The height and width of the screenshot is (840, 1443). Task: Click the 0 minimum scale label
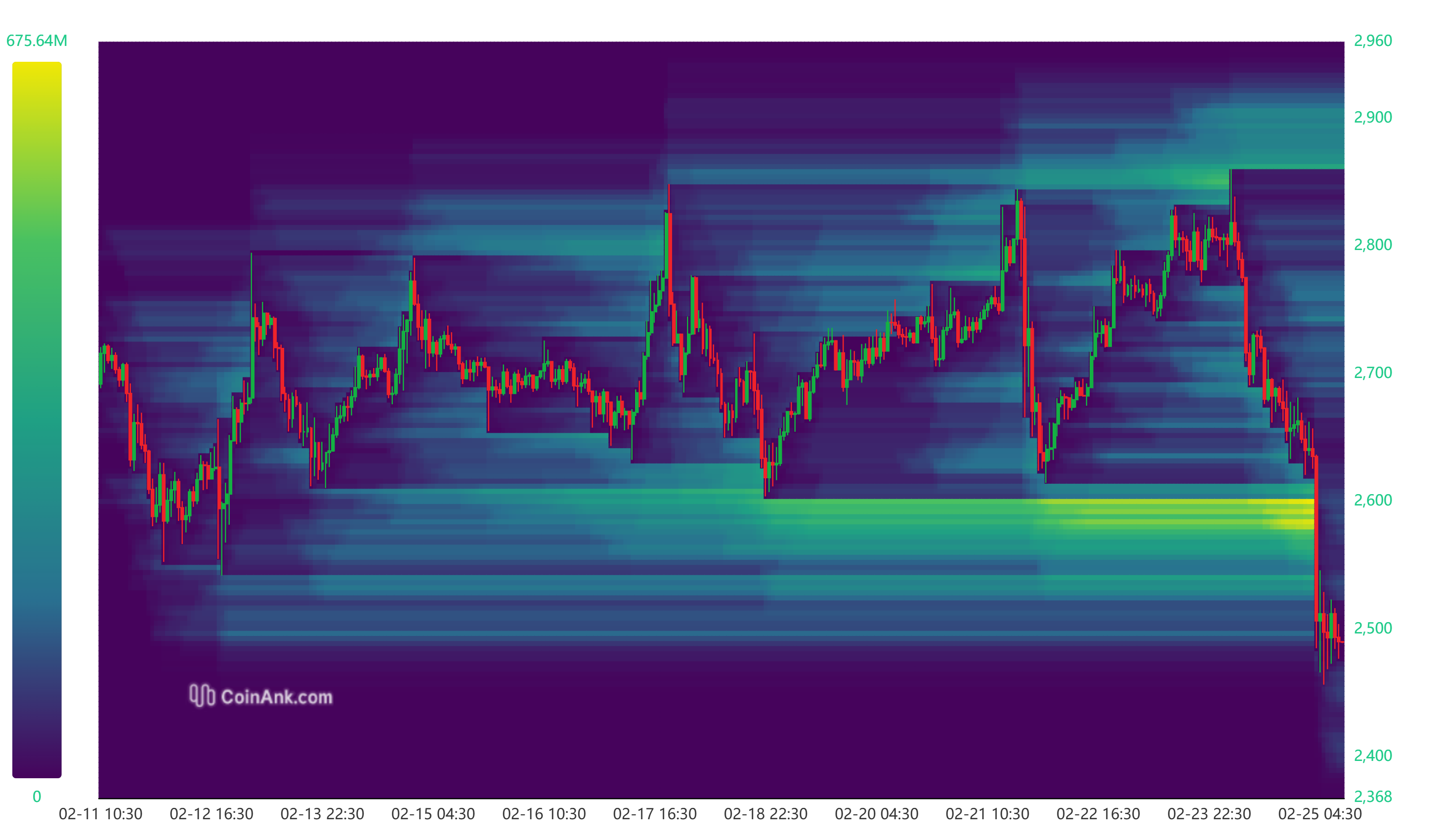37,797
